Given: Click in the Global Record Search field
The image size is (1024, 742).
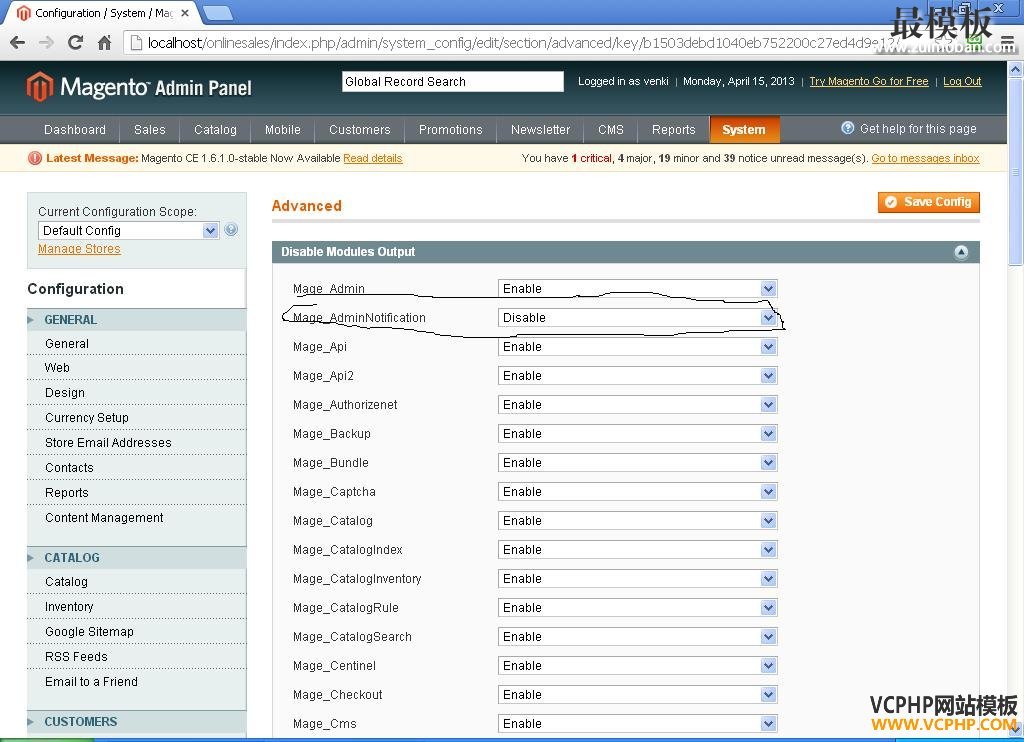Looking at the screenshot, I should click(x=452, y=82).
